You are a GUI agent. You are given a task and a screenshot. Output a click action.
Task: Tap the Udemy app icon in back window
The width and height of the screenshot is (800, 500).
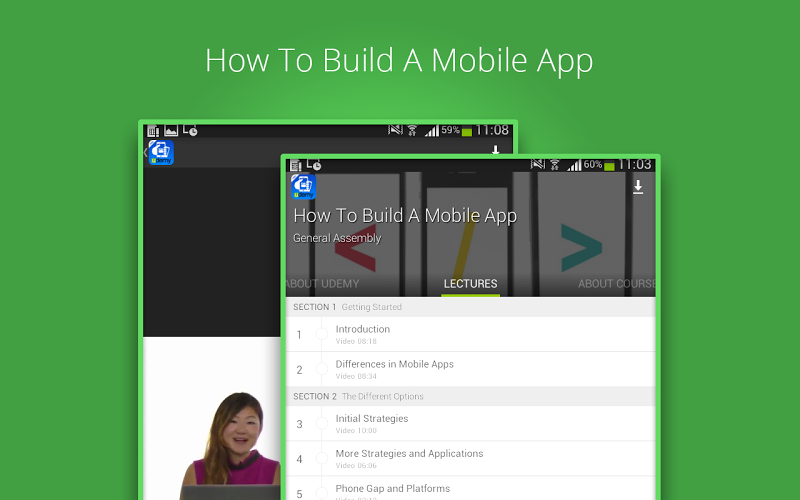(161, 153)
